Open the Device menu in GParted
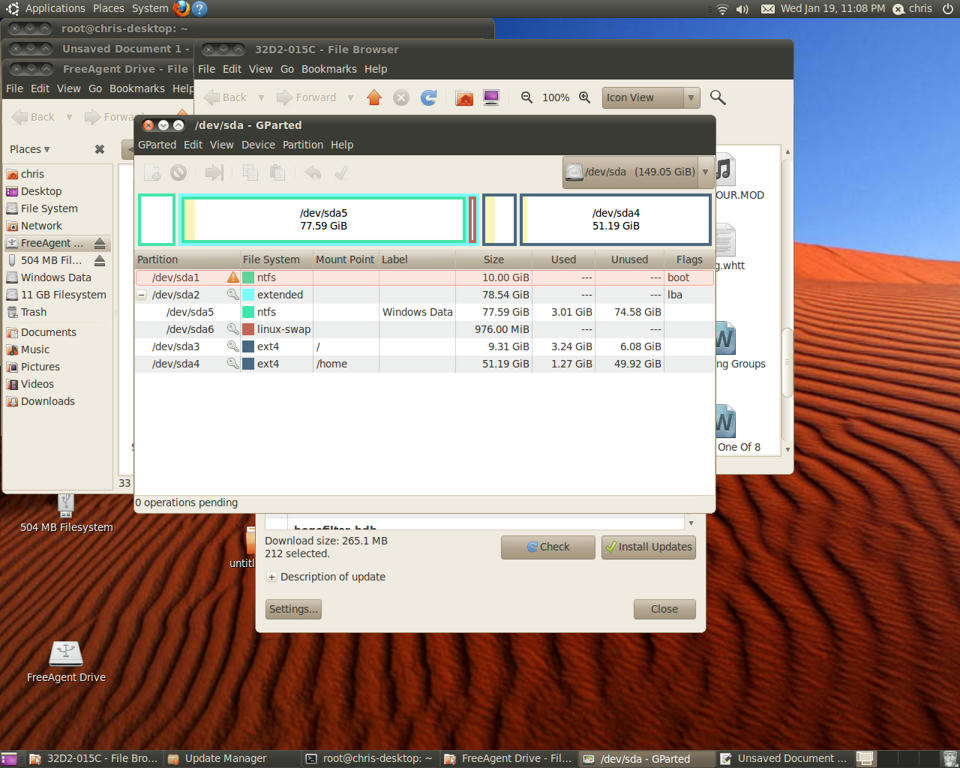Viewport: 960px width, 768px height. point(258,145)
